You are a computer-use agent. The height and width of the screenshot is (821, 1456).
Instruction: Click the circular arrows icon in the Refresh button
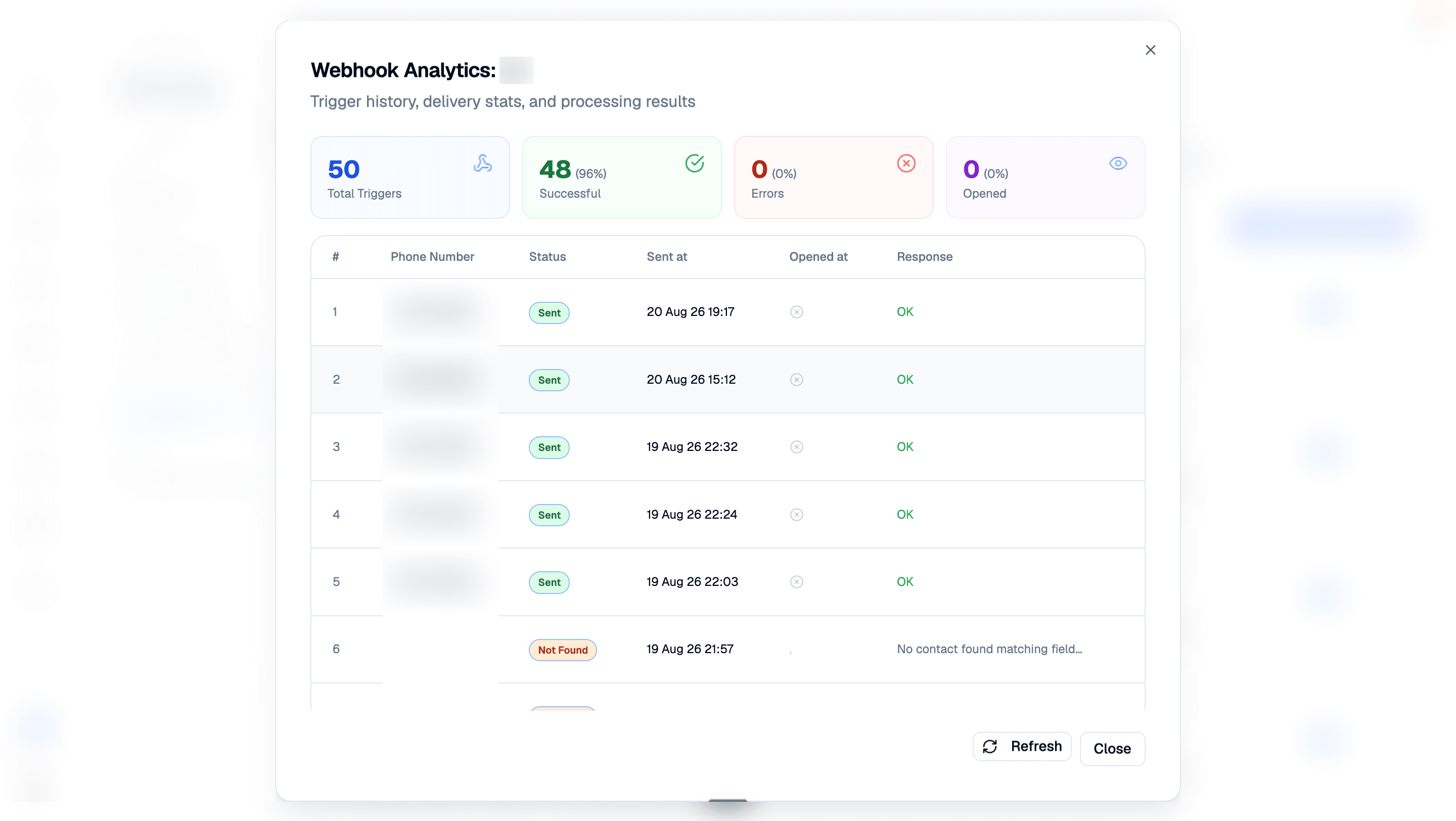click(990, 746)
